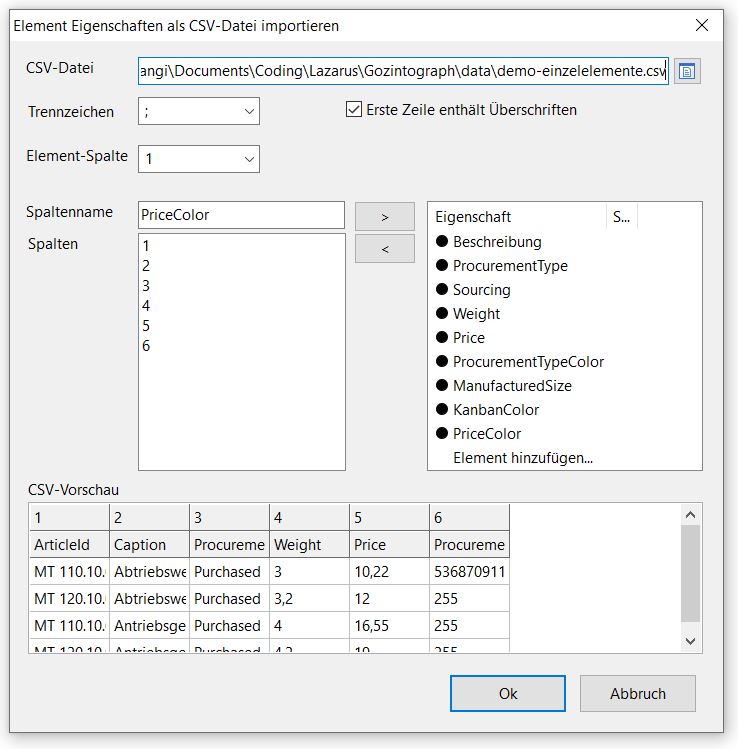Click the Price preview header cell

coord(389,545)
